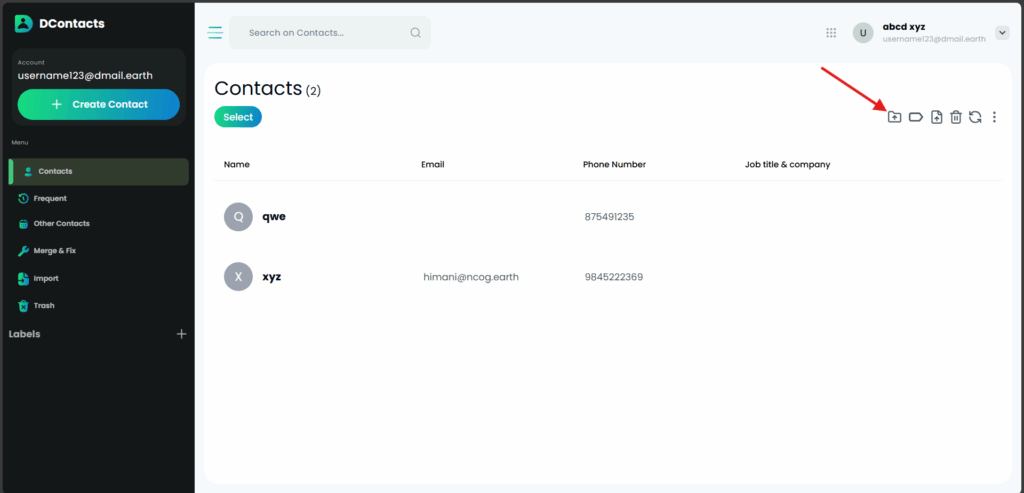Open the Trash sidebar item

point(44,306)
